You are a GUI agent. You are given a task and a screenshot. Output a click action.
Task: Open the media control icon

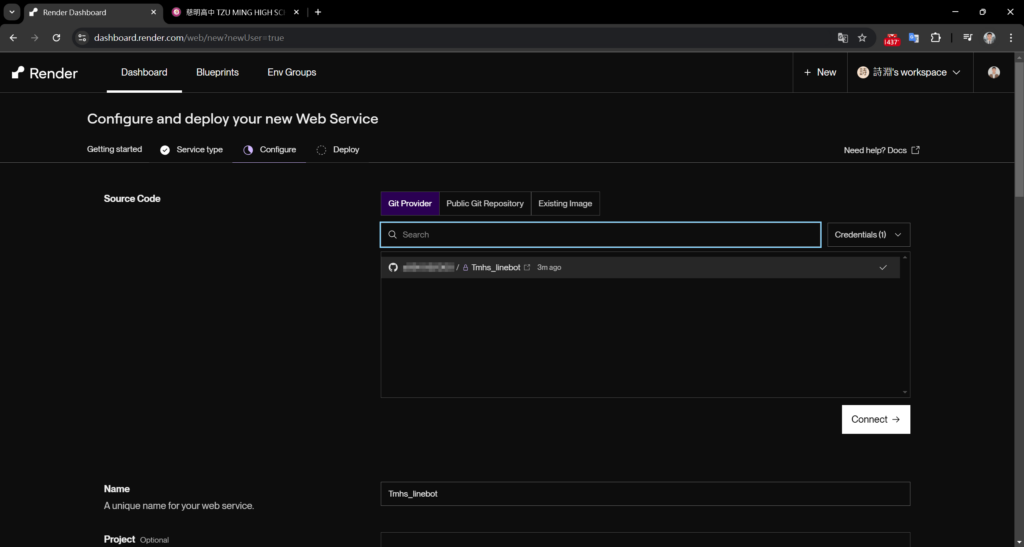(x=968, y=38)
